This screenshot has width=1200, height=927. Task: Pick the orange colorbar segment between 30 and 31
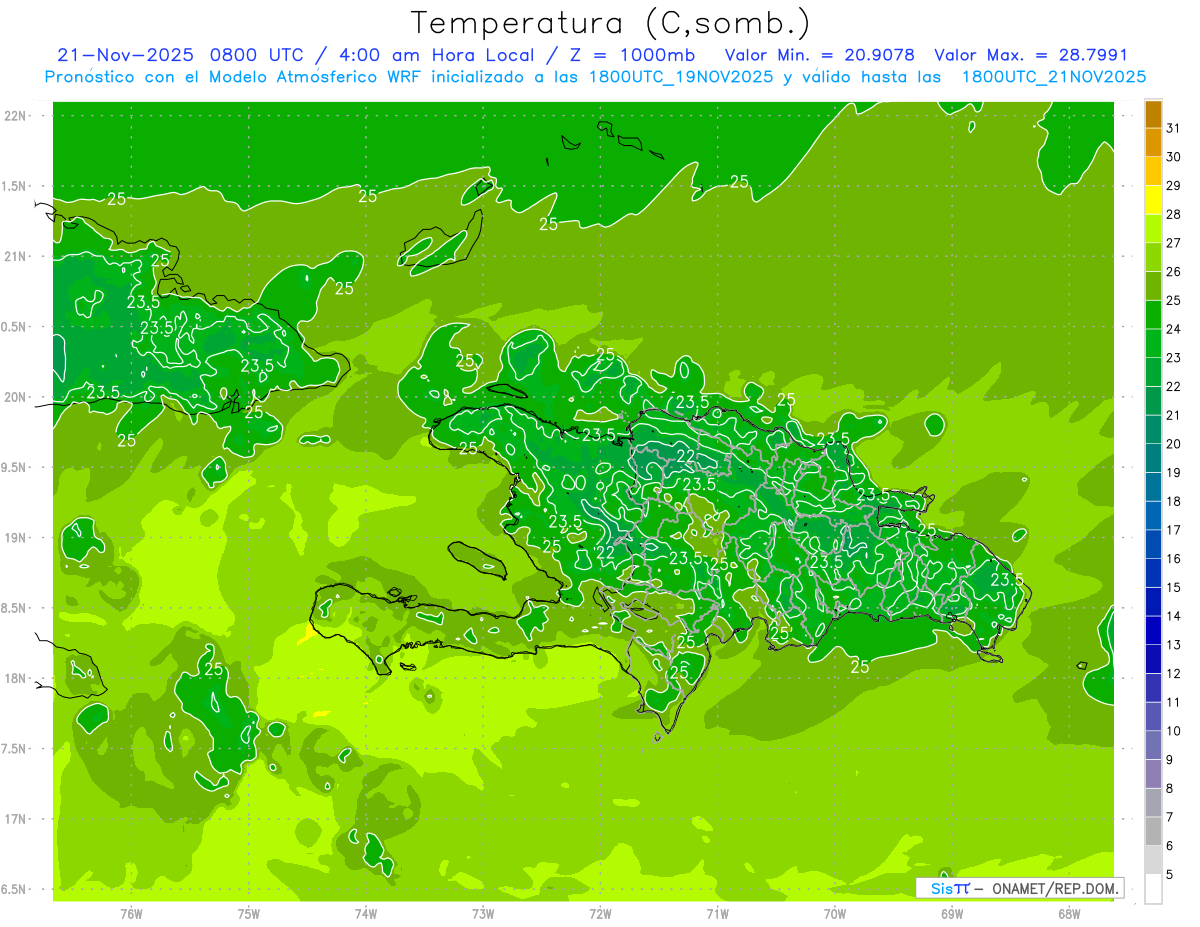coord(1153,143)
